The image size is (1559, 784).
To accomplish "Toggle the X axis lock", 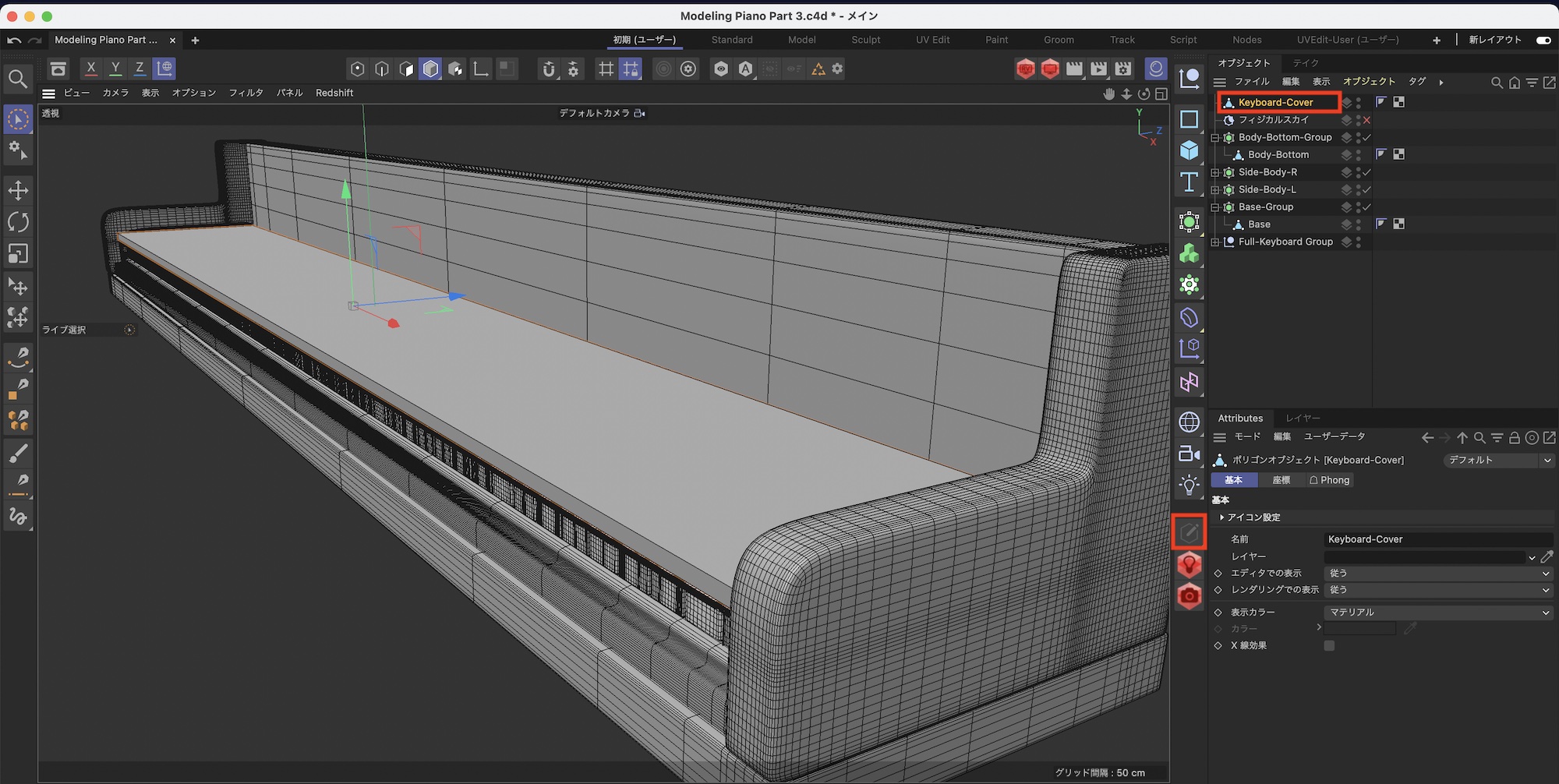I will tap(90, 69).
